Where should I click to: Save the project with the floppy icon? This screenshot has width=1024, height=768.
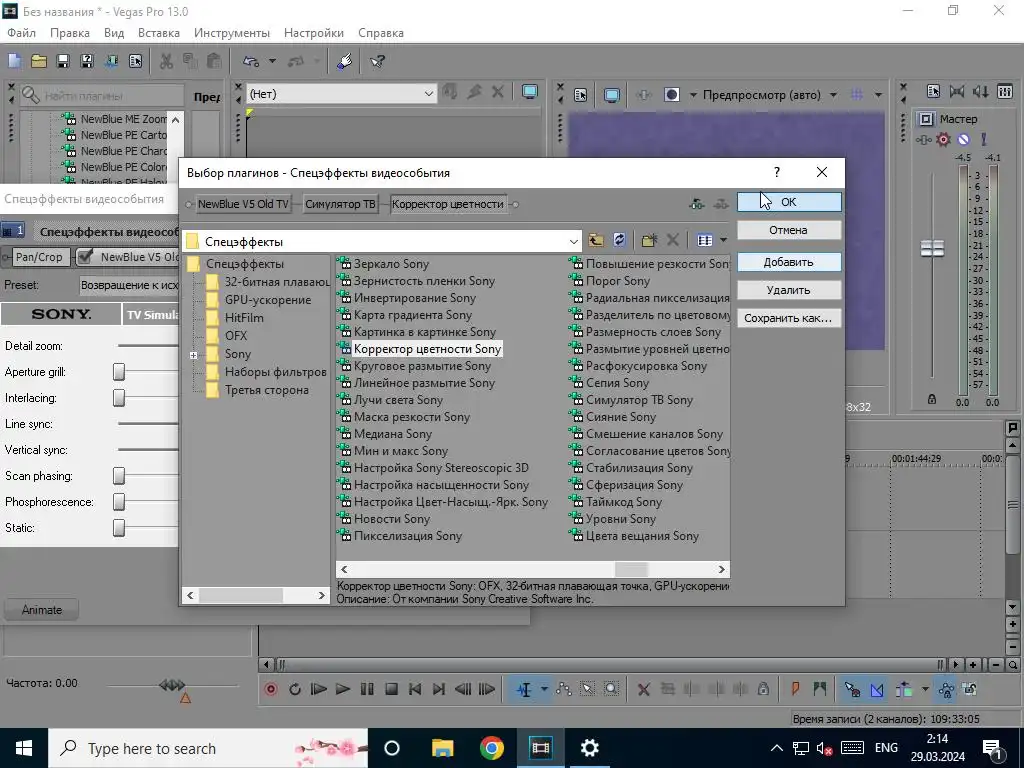pyautogui.click(x=63, y=61)
